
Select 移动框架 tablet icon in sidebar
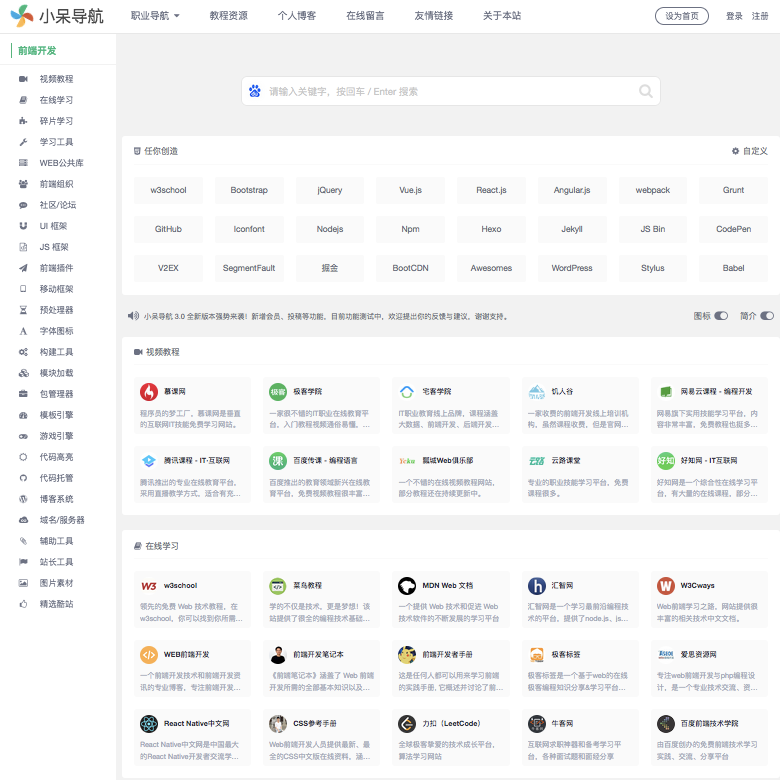(23, 289)
